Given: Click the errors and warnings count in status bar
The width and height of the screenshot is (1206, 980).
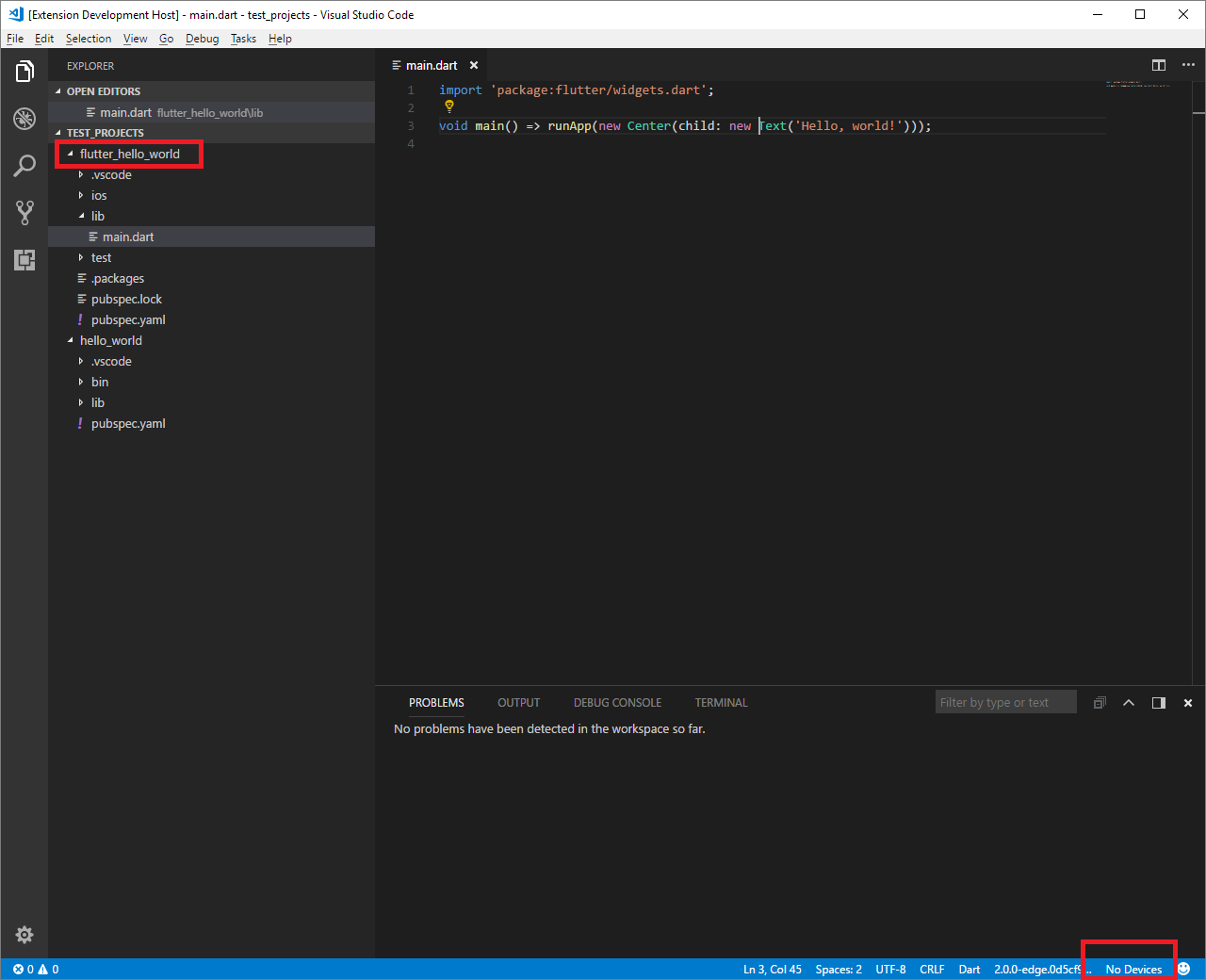Looking at the screenshot, I should click(x=36, y=969).
